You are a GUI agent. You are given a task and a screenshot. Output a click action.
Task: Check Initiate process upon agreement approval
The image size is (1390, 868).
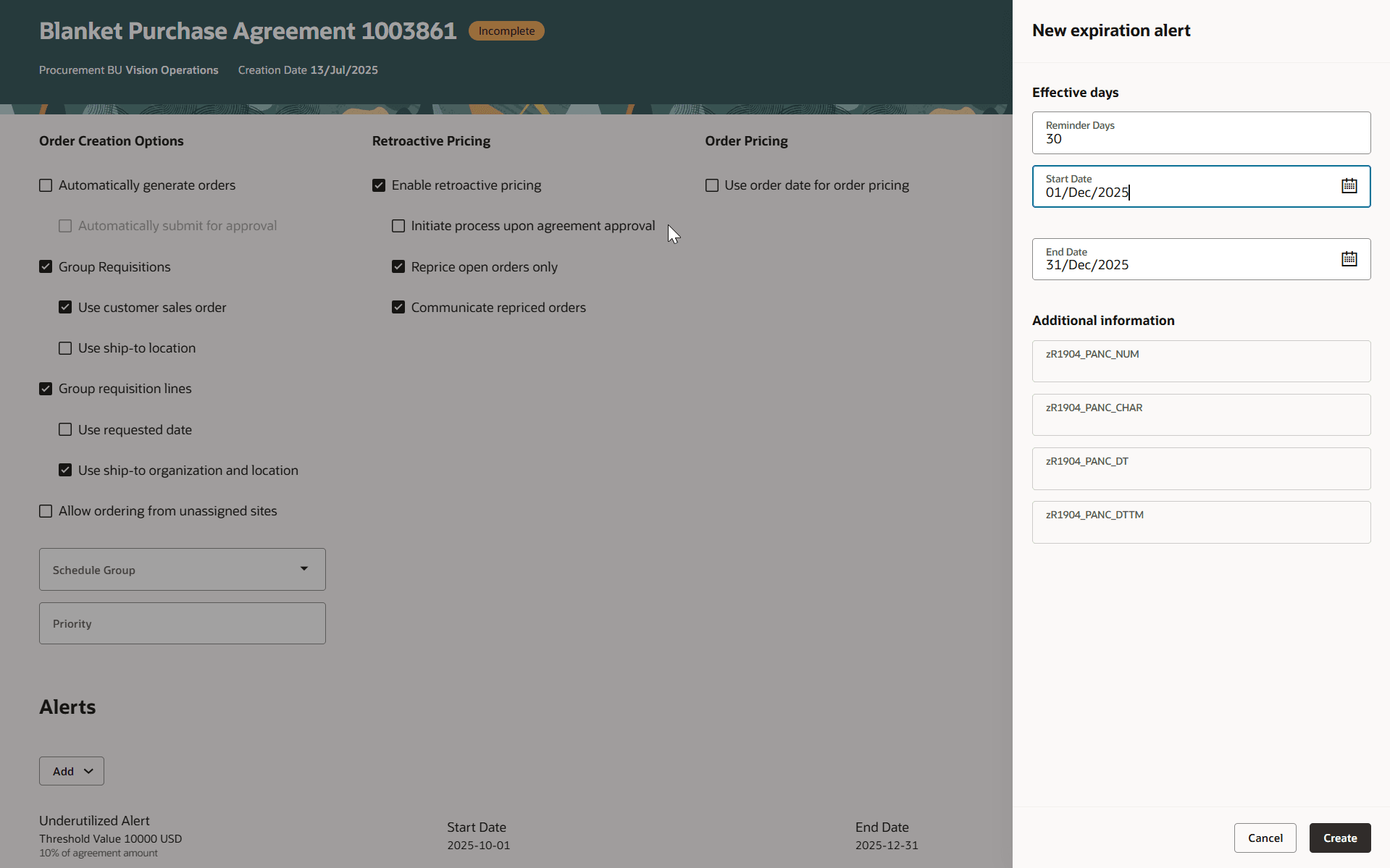[398, 226]
